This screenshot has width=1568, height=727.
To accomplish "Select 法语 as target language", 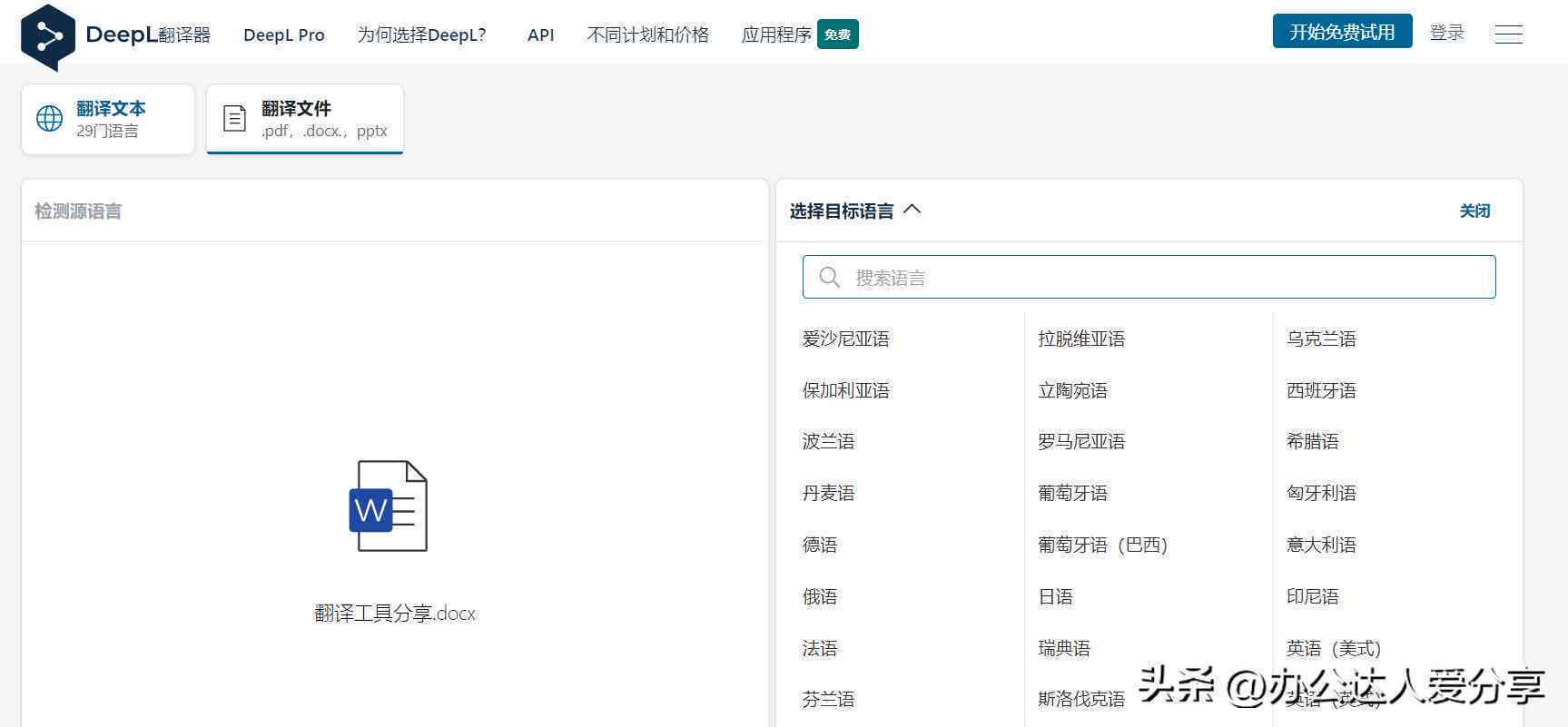I will tap(820, 648).
